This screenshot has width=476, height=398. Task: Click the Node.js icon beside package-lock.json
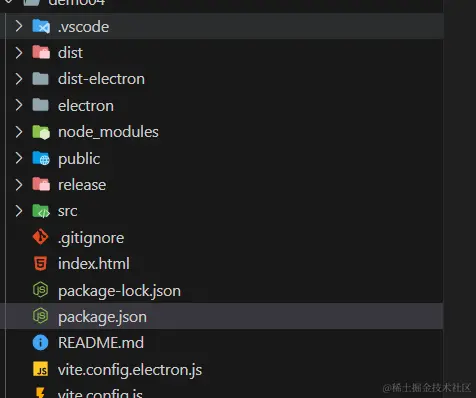[41, 290]
